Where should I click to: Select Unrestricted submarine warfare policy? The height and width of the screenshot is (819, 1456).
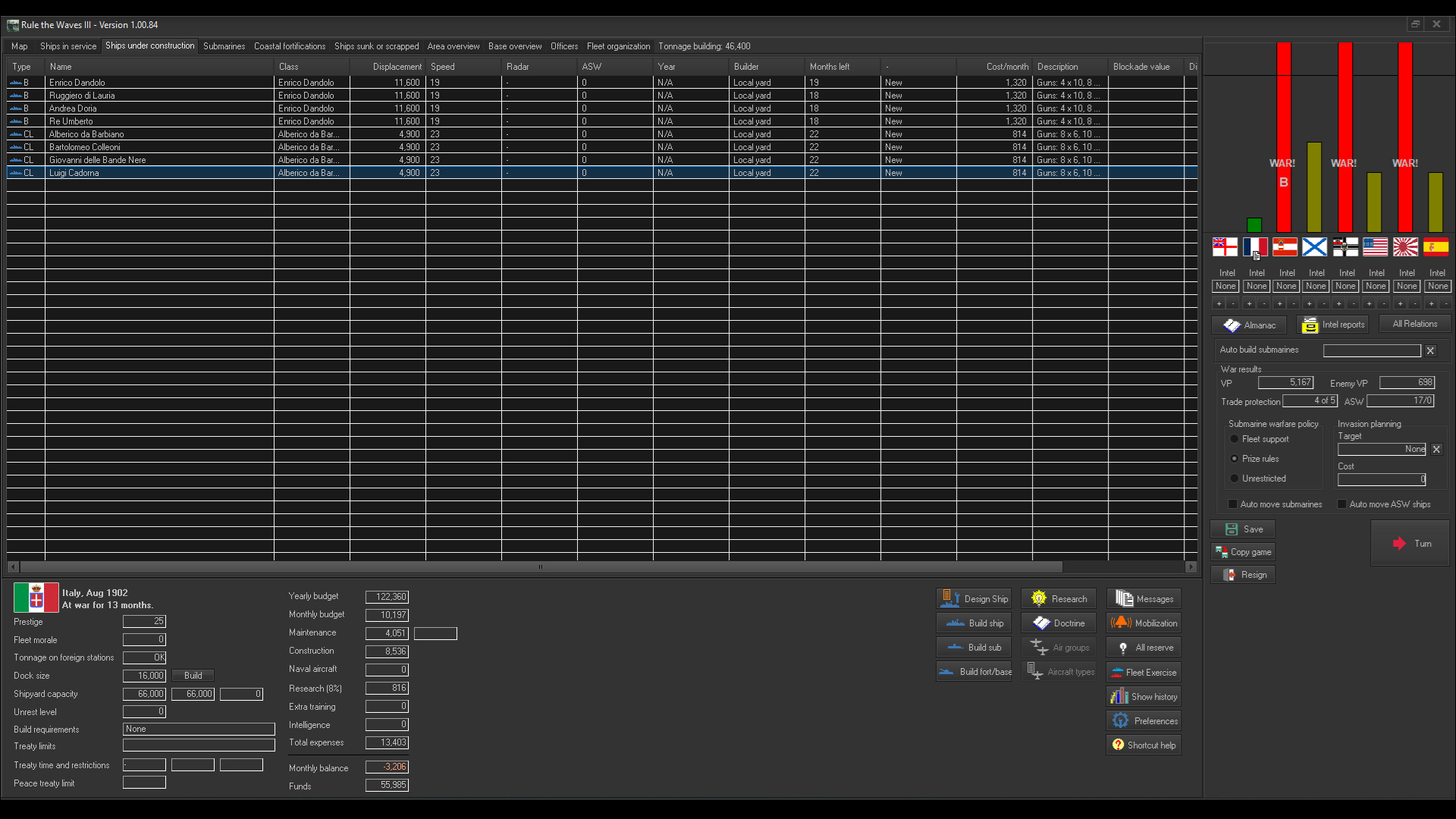click(x=1235, y=479)
